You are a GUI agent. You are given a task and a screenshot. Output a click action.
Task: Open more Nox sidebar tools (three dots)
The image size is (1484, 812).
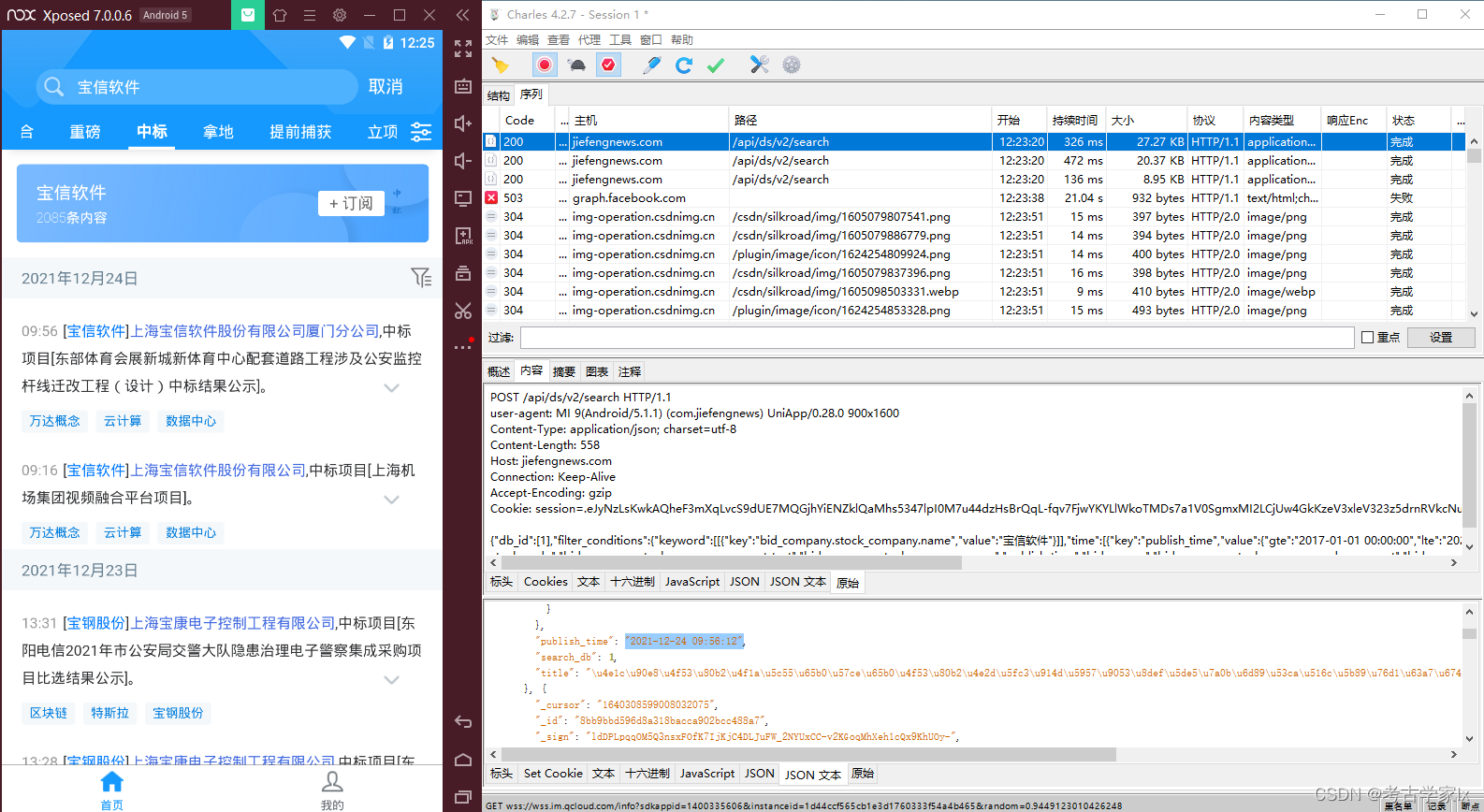463,347
